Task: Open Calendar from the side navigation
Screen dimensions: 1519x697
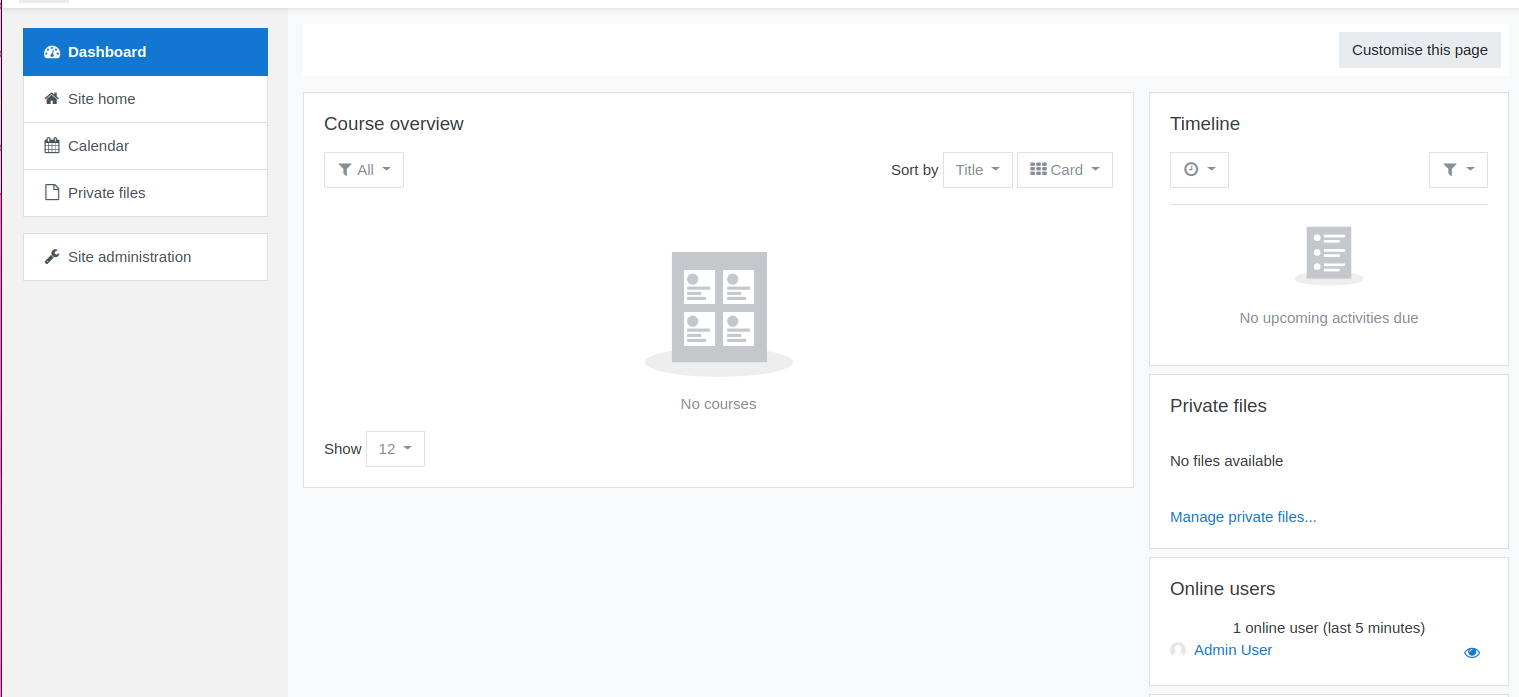Action: click(145, 146)
